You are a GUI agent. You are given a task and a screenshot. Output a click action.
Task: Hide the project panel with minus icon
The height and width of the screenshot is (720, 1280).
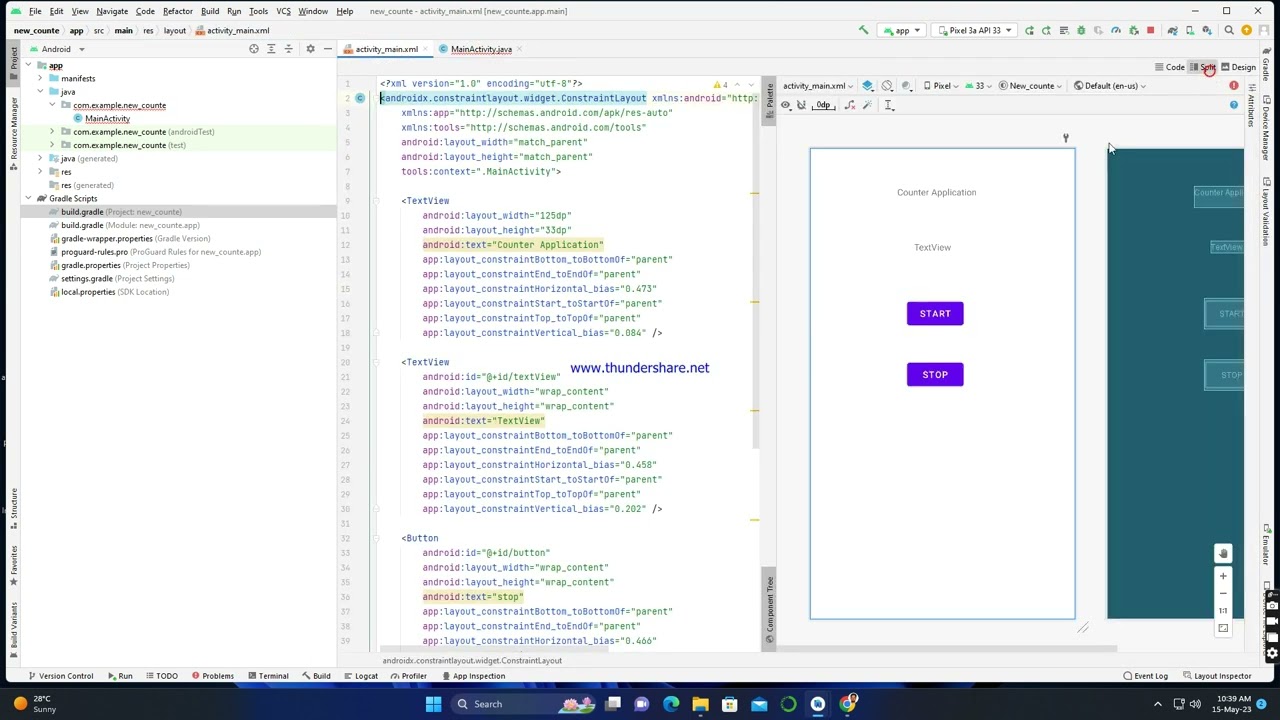(328, 49)
